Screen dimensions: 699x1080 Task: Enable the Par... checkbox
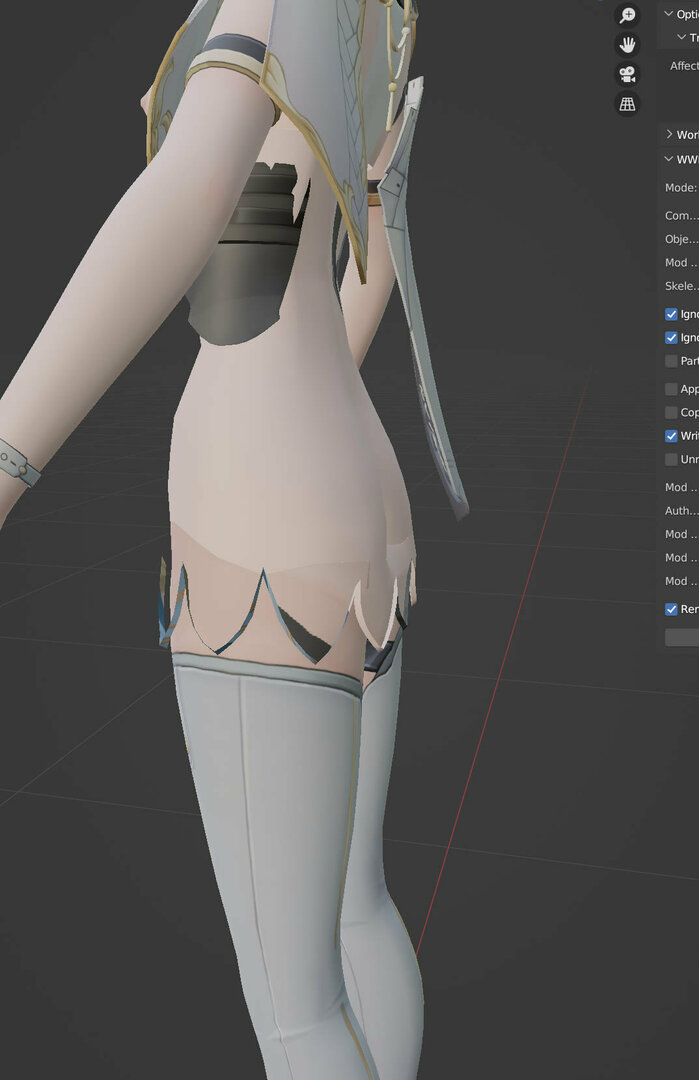(671, 361)
